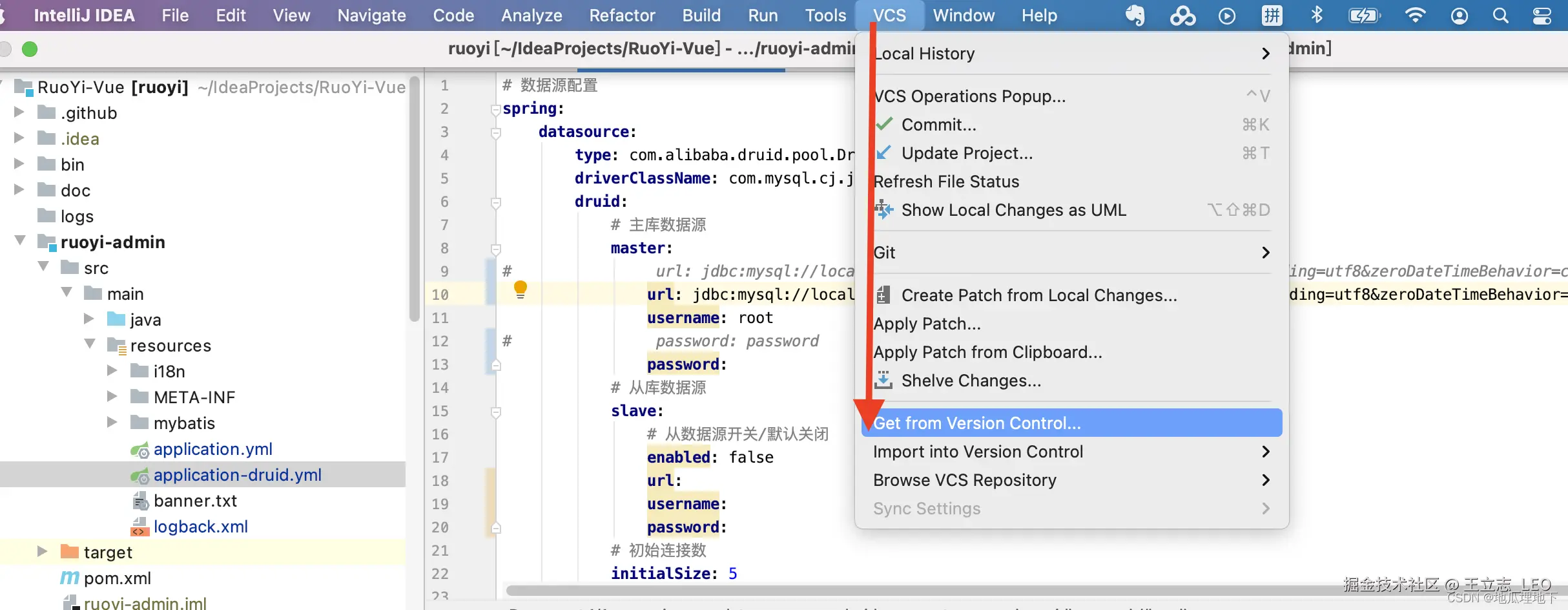Expand the java folder

click(x=89, y=319)
